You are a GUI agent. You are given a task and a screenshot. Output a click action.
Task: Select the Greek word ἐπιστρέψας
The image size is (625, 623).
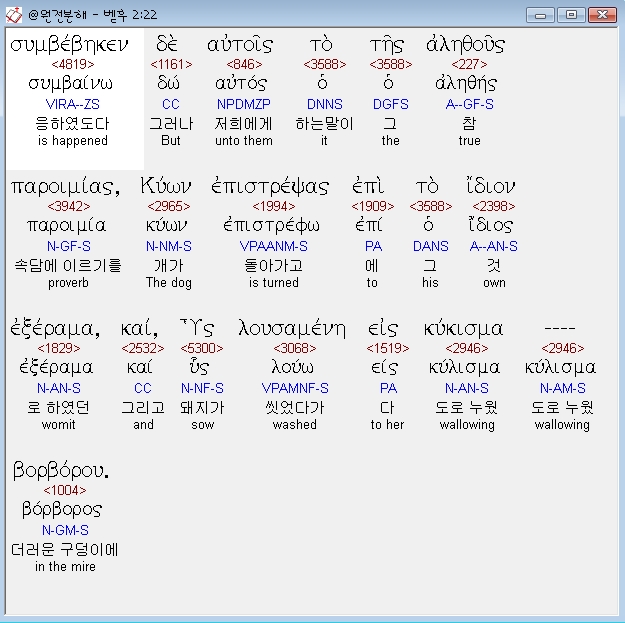pyautogui.click(x=270, y=187)
